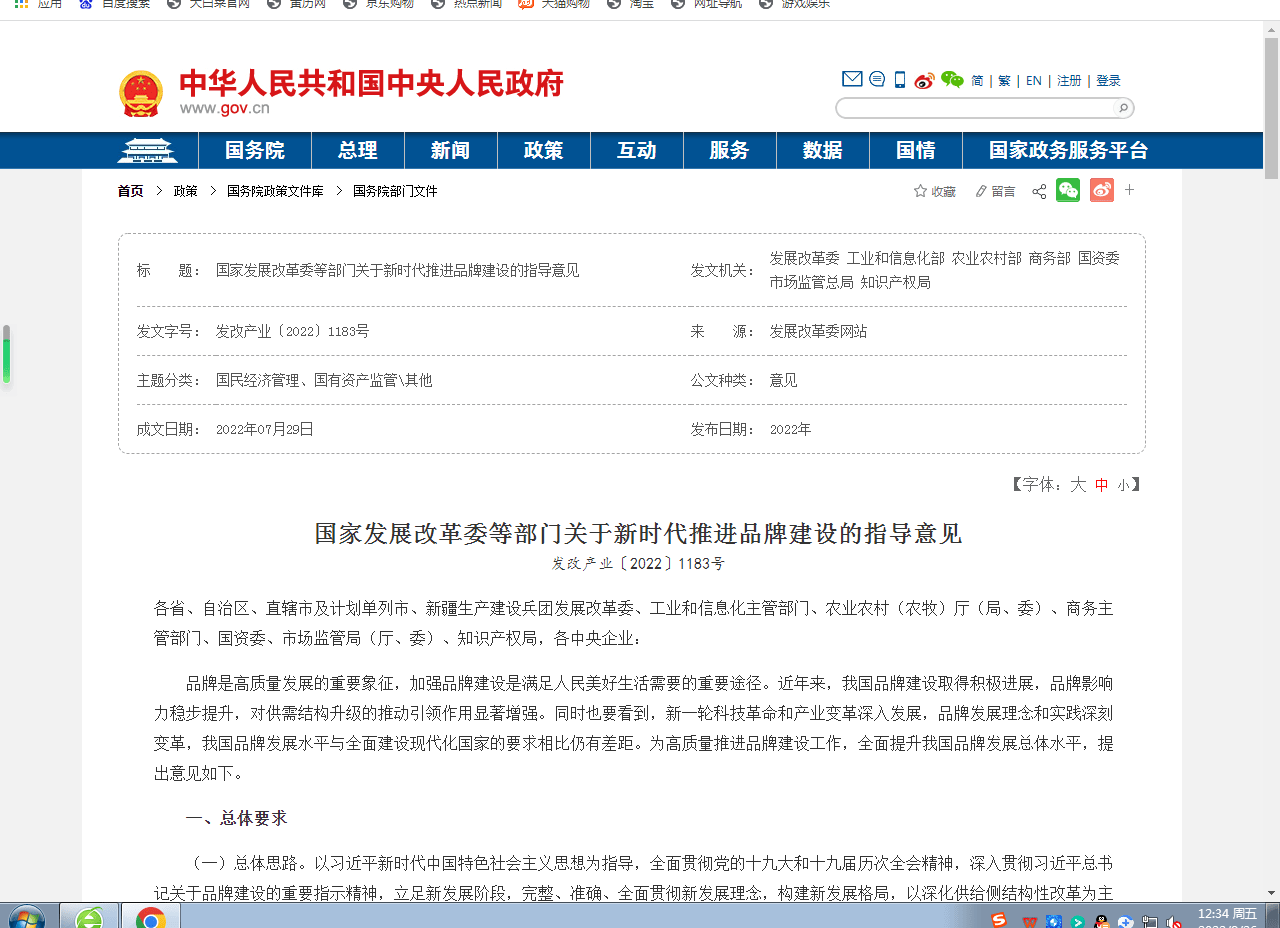Switch to traditional Chinese 繁

click(1004, 81)
